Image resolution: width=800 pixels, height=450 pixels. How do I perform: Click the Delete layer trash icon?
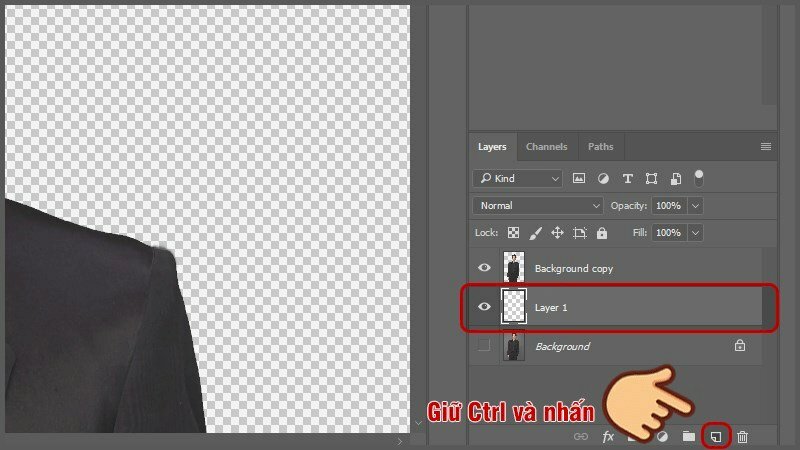point(742,436)
